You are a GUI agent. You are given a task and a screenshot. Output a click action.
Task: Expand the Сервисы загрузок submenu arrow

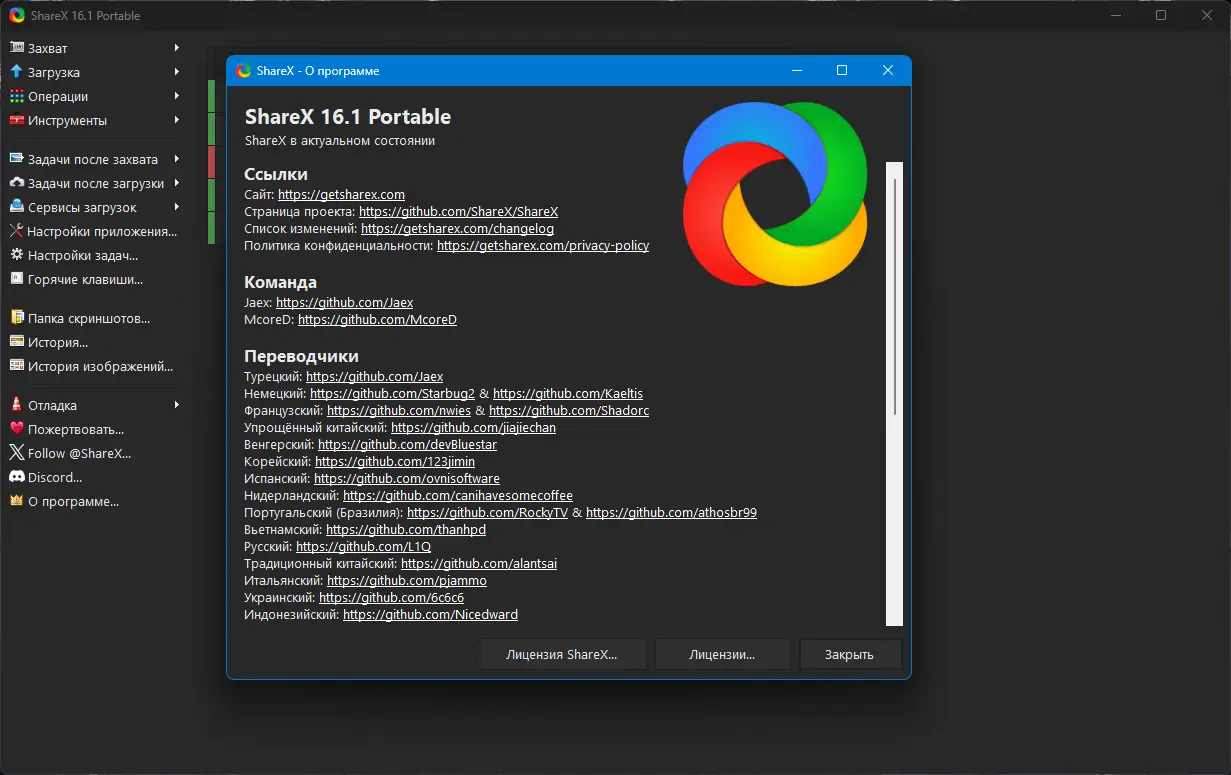coord(177,207)
